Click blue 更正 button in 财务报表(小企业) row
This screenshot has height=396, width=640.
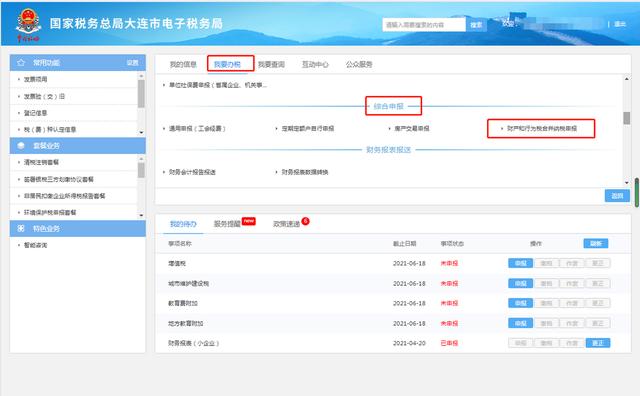[598, 343]
